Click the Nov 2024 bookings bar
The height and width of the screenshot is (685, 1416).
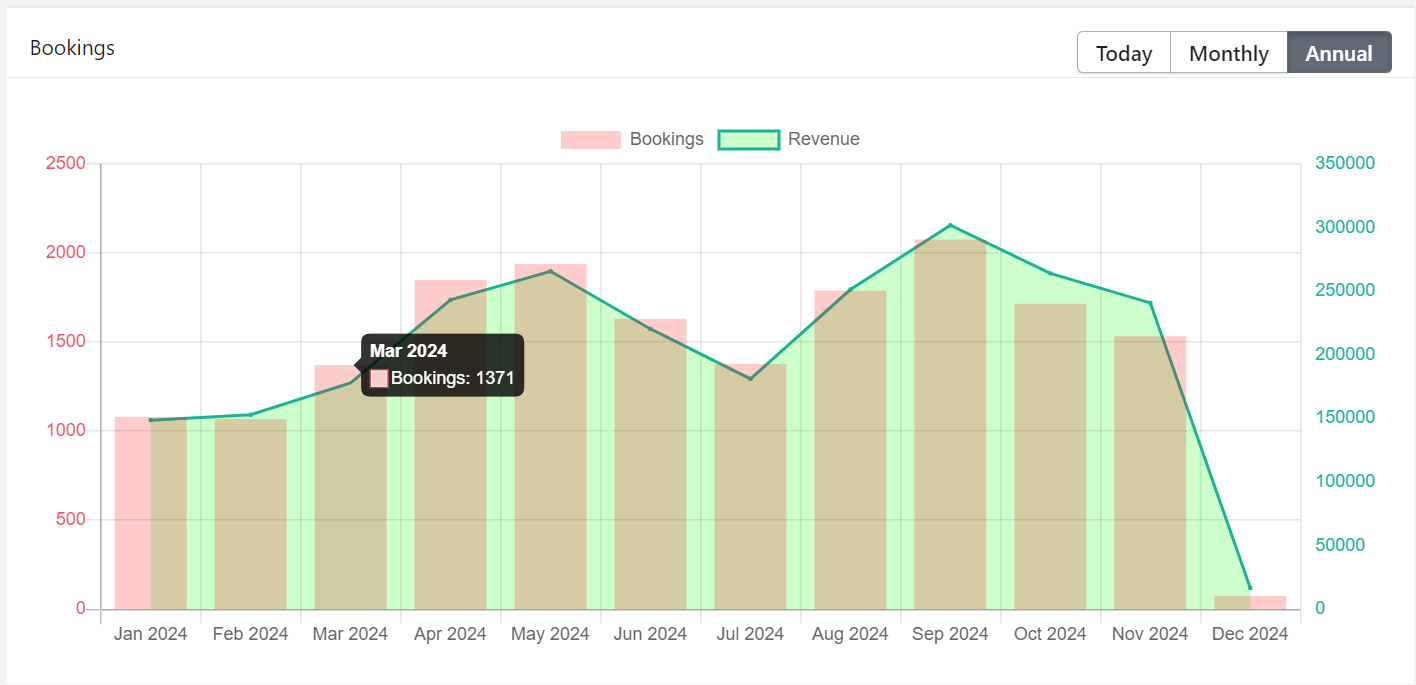[1151, 473]
